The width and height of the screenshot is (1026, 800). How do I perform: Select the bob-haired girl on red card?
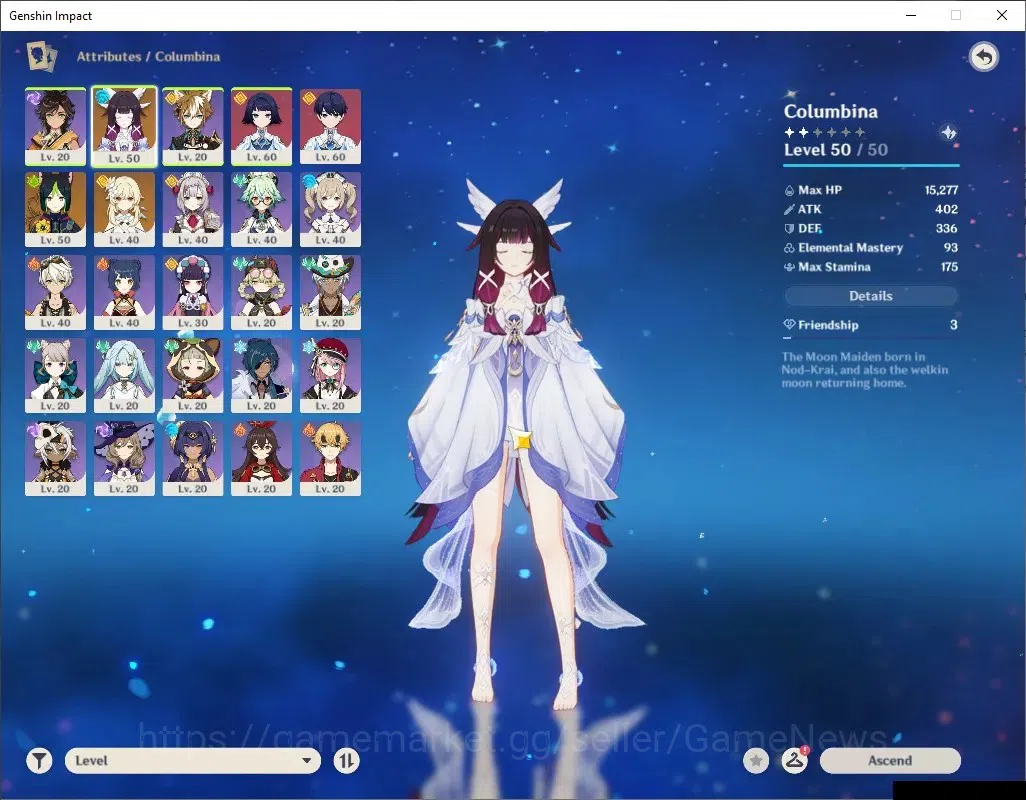(262, 127)
